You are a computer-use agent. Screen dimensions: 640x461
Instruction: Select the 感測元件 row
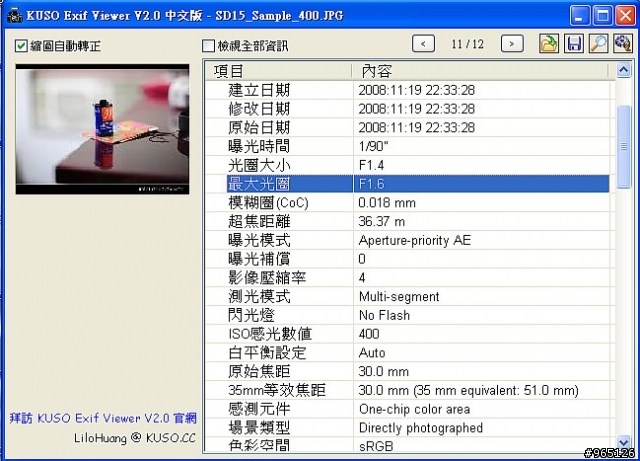point(408,410)
